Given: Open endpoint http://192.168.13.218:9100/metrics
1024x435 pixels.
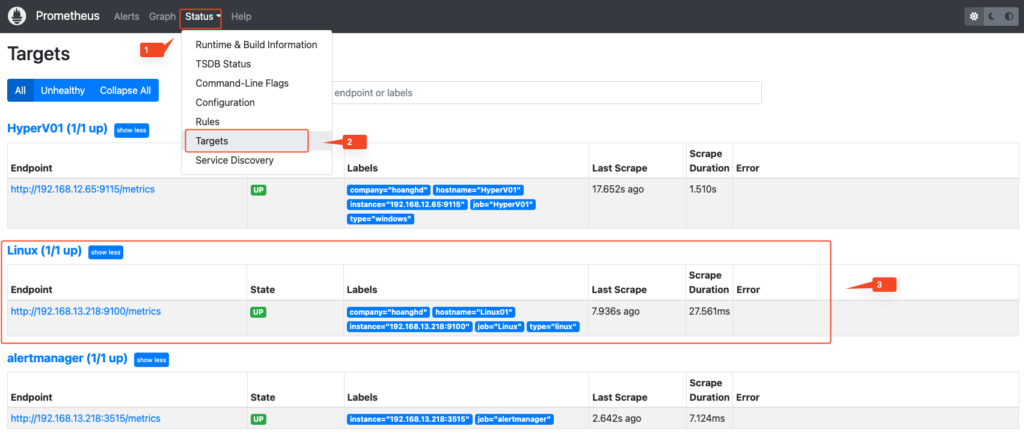Looking at the screenshot, I should [86, 312].
